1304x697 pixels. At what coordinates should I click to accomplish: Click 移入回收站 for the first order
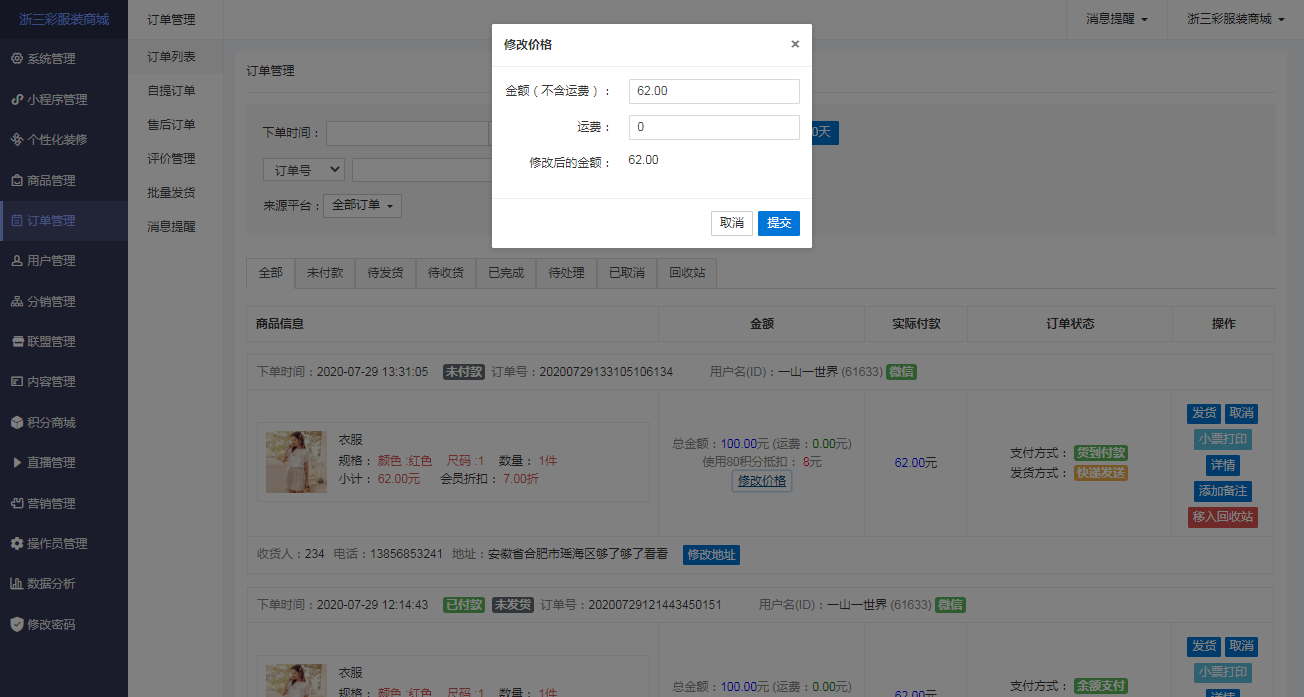pyautogui.click(x=1223, y=517)
